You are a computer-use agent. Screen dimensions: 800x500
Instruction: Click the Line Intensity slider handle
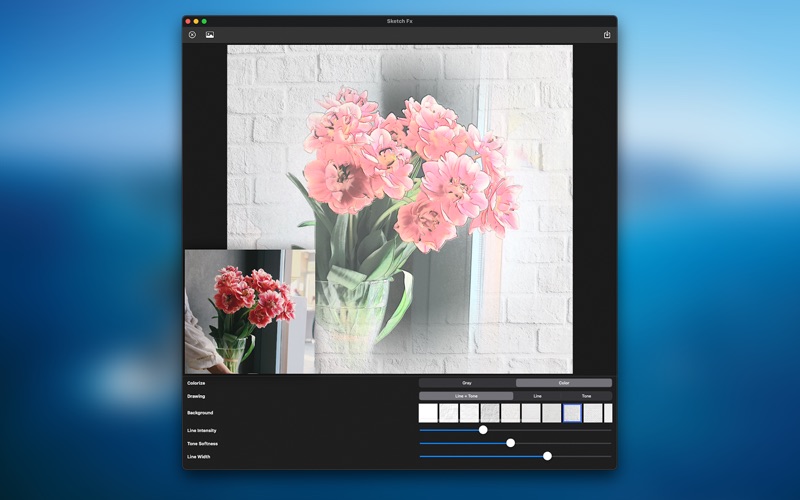tap(483, 430)
